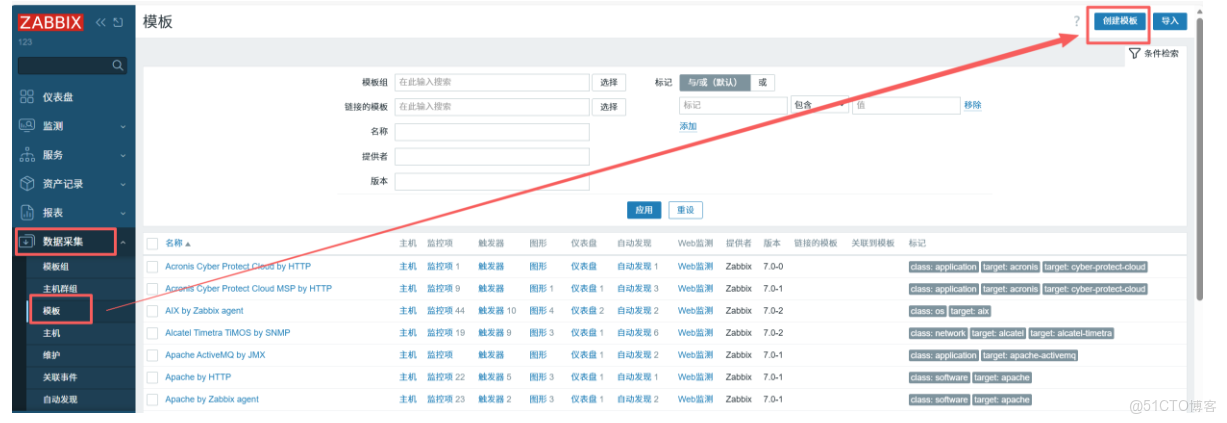Tick the checkbox for Apache ActiveMQ by JMX
The height and width of the screenshot is (423, 1227).
click(152, 355)
